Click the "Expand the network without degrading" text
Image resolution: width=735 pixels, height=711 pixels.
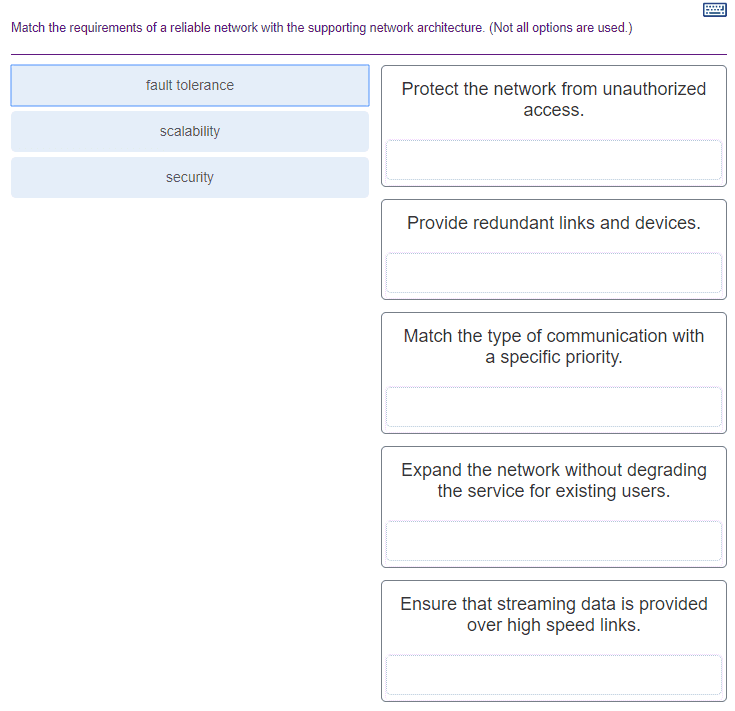[553, 470]
